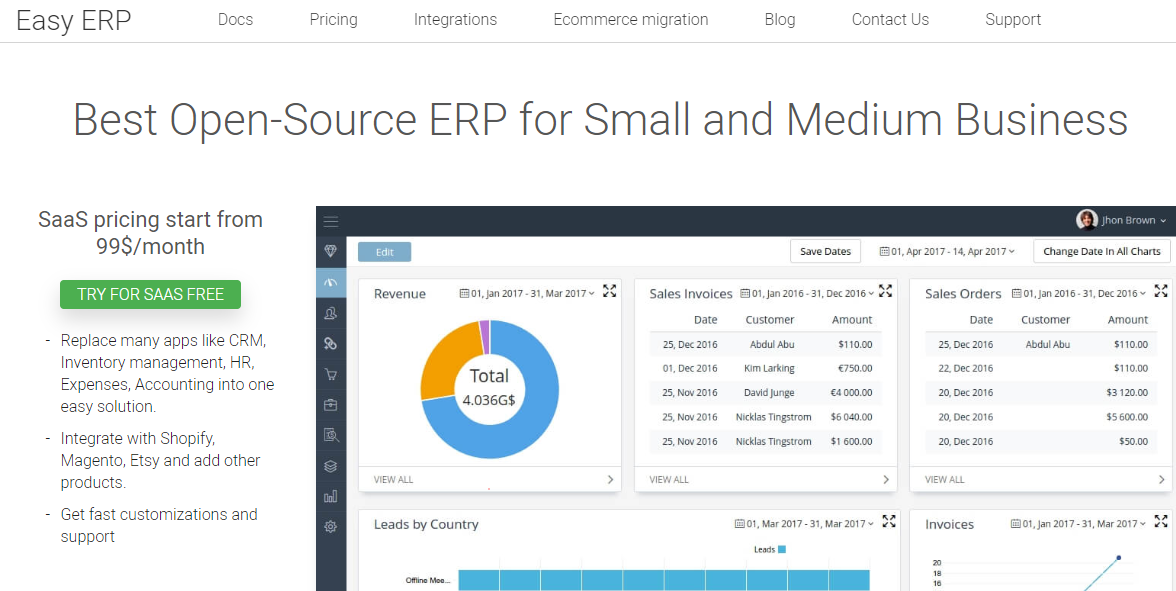The width and height of the screenshot is (1176, 591).
Task: Open the bar chart reports sidebar icon
Action: pos(331,496)
